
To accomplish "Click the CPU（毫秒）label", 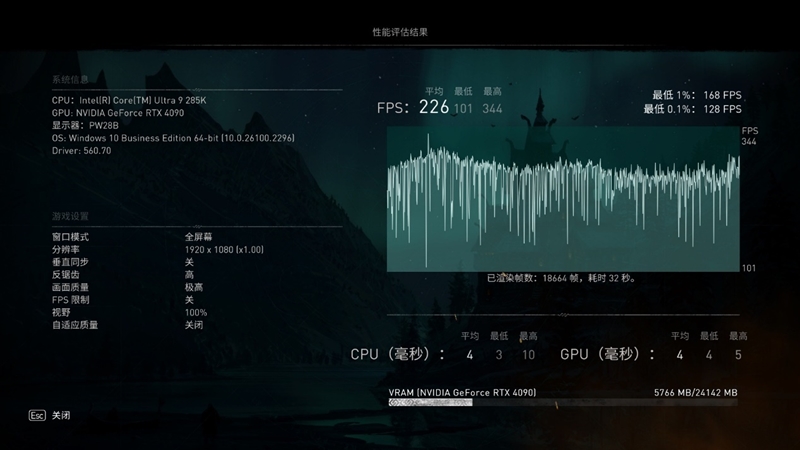I will pos(397,354).
